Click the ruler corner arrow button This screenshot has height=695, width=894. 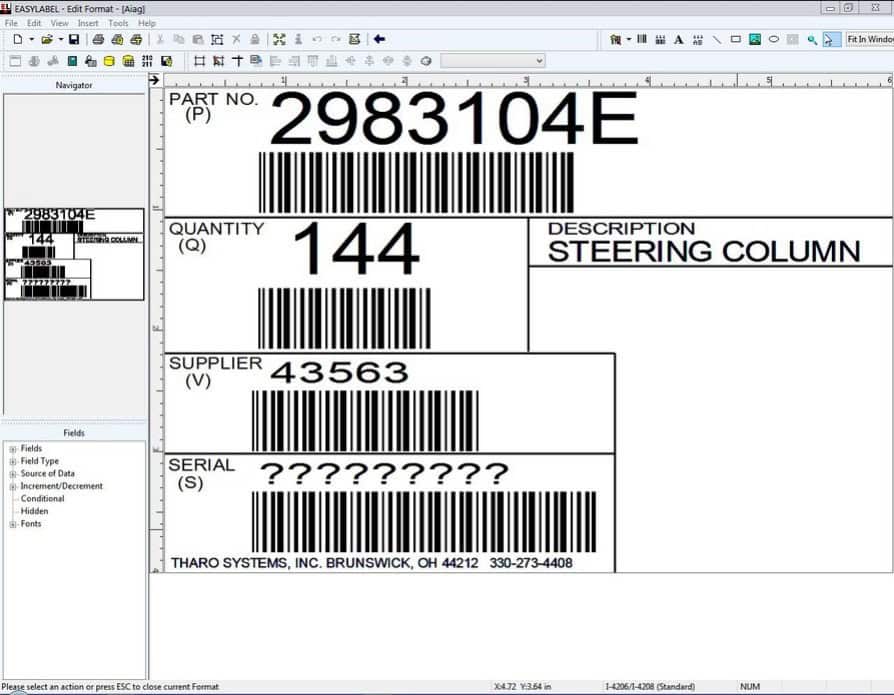pos(154,80)
